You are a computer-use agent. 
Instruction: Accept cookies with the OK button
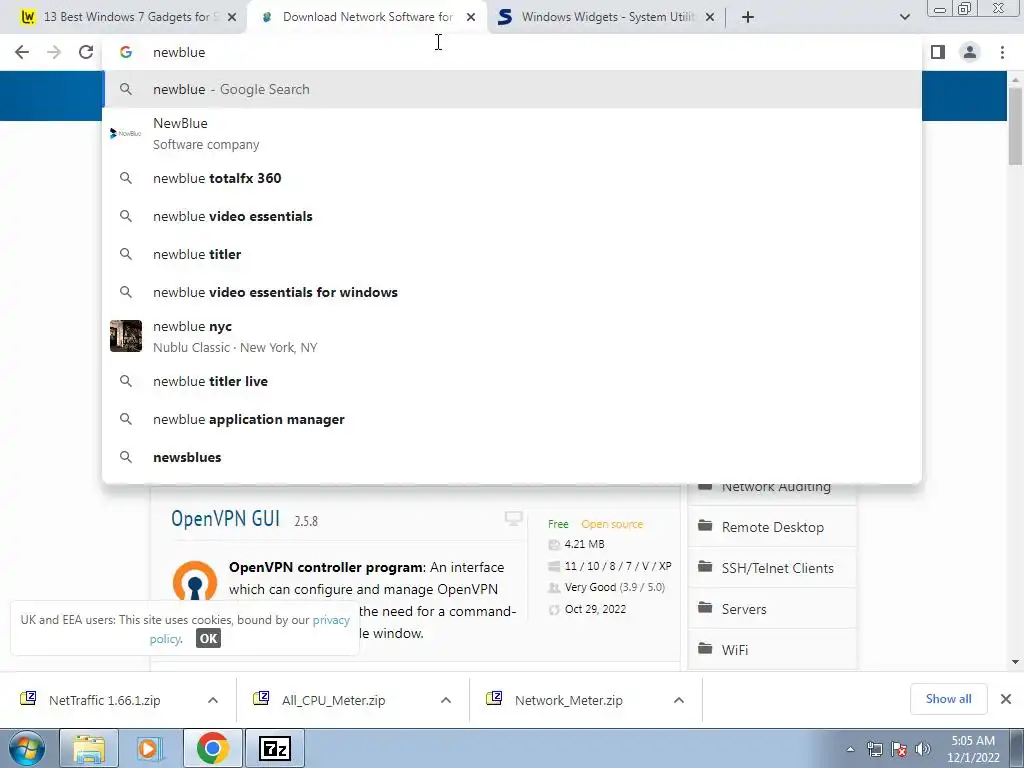pyautogui.click(x=208, y=638)
